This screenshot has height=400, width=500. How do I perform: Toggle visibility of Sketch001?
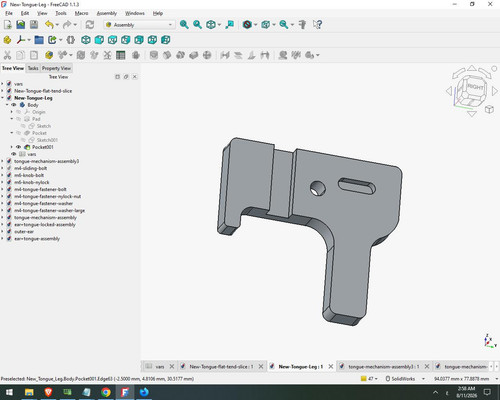23,140
